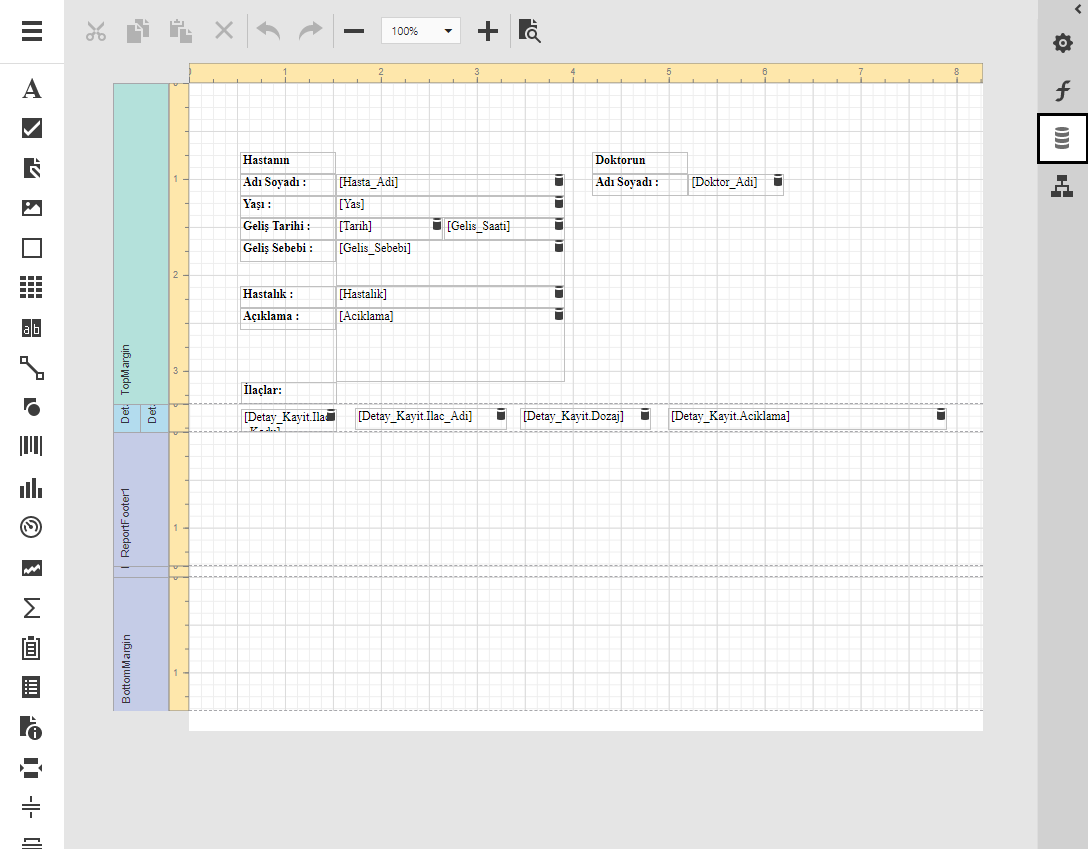Select the Label tool in toolbox
This screenshot has width=1088, height=849.
click(32, 89)
